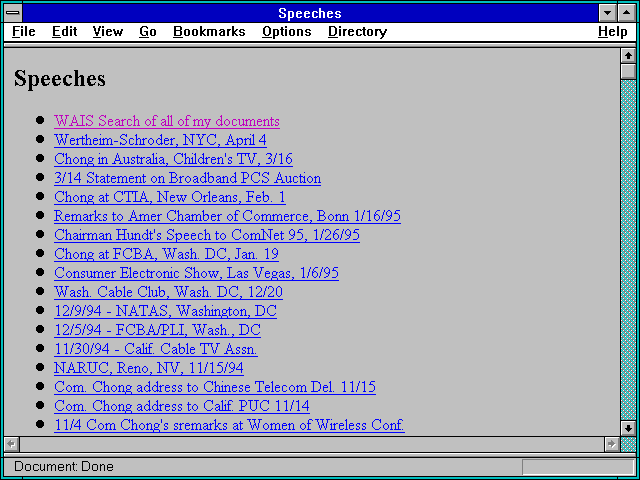Screen dimensions: 640x480
Task: Open the Options menu
Action: coord(287,31)
